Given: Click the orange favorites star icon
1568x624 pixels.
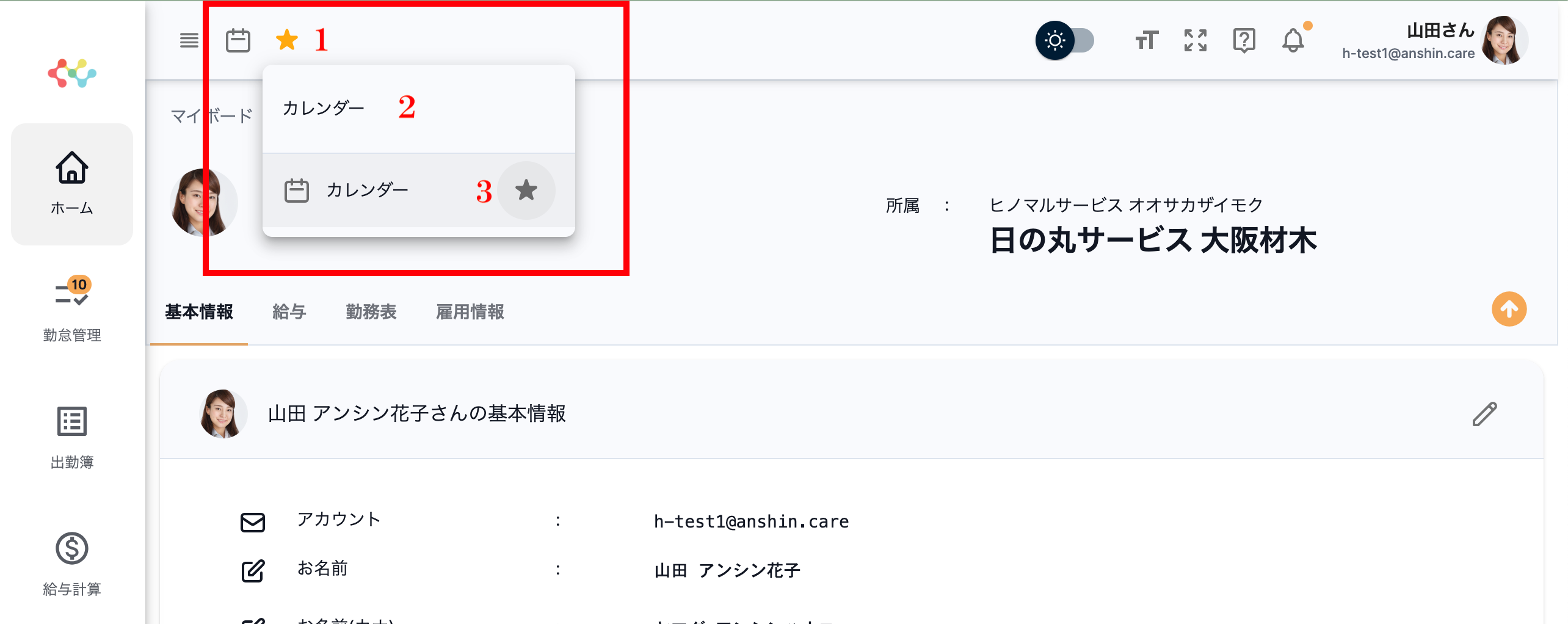Looking at the screenshot, I should [287, 40].
